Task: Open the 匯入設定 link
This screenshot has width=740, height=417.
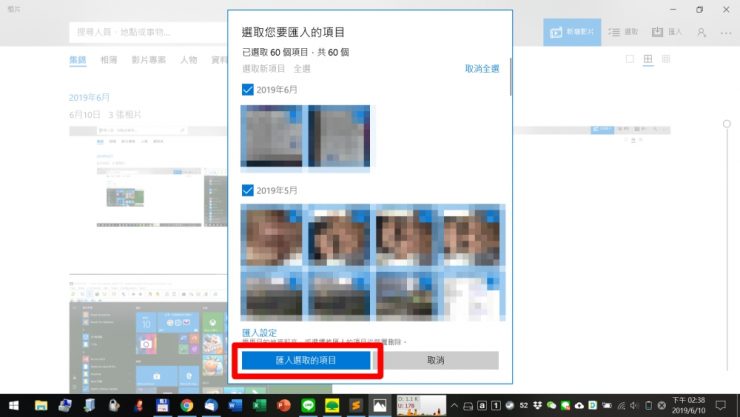Action: pos(259,332)
